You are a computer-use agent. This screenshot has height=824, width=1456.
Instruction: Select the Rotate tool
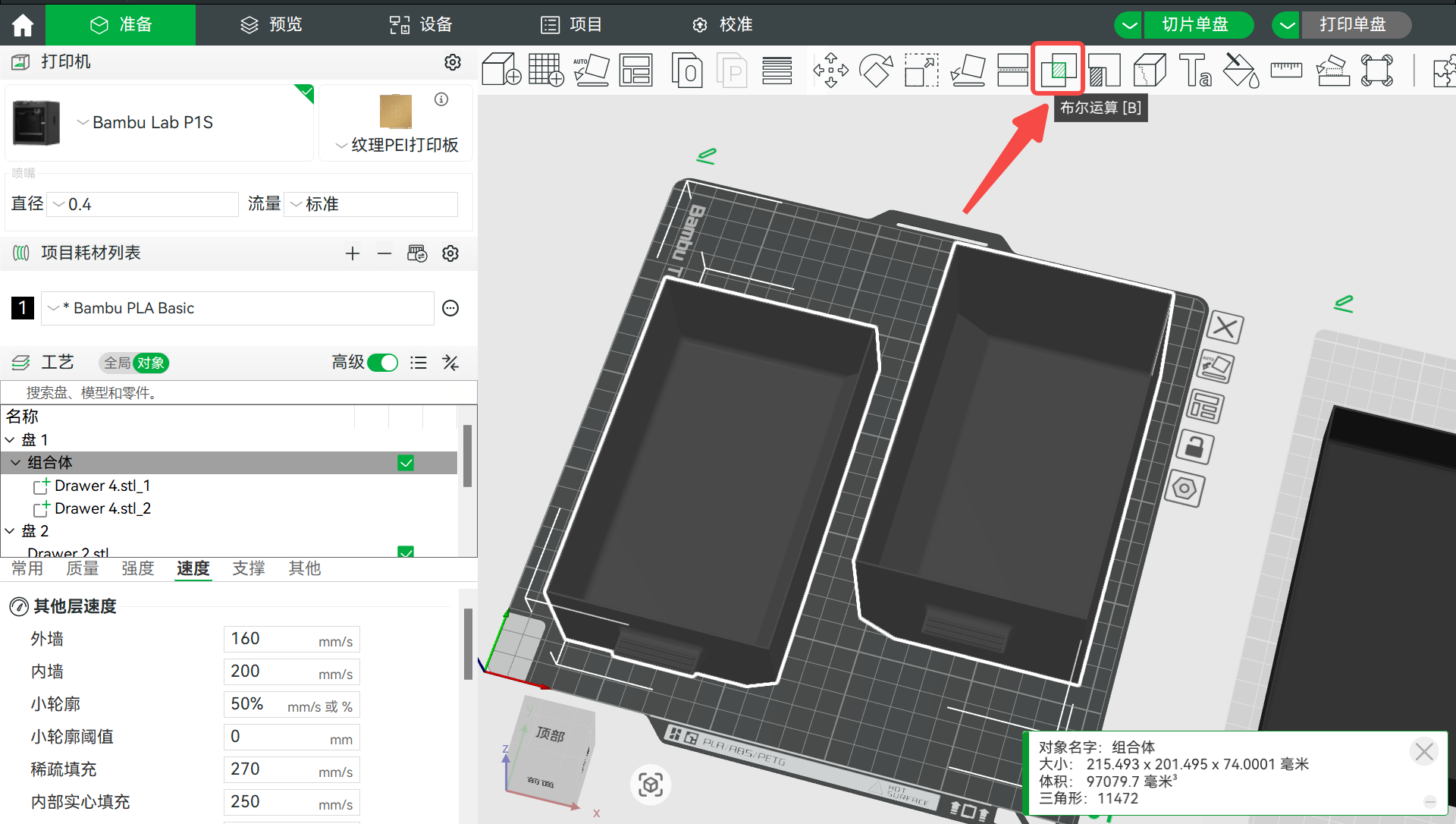(876, 70)
